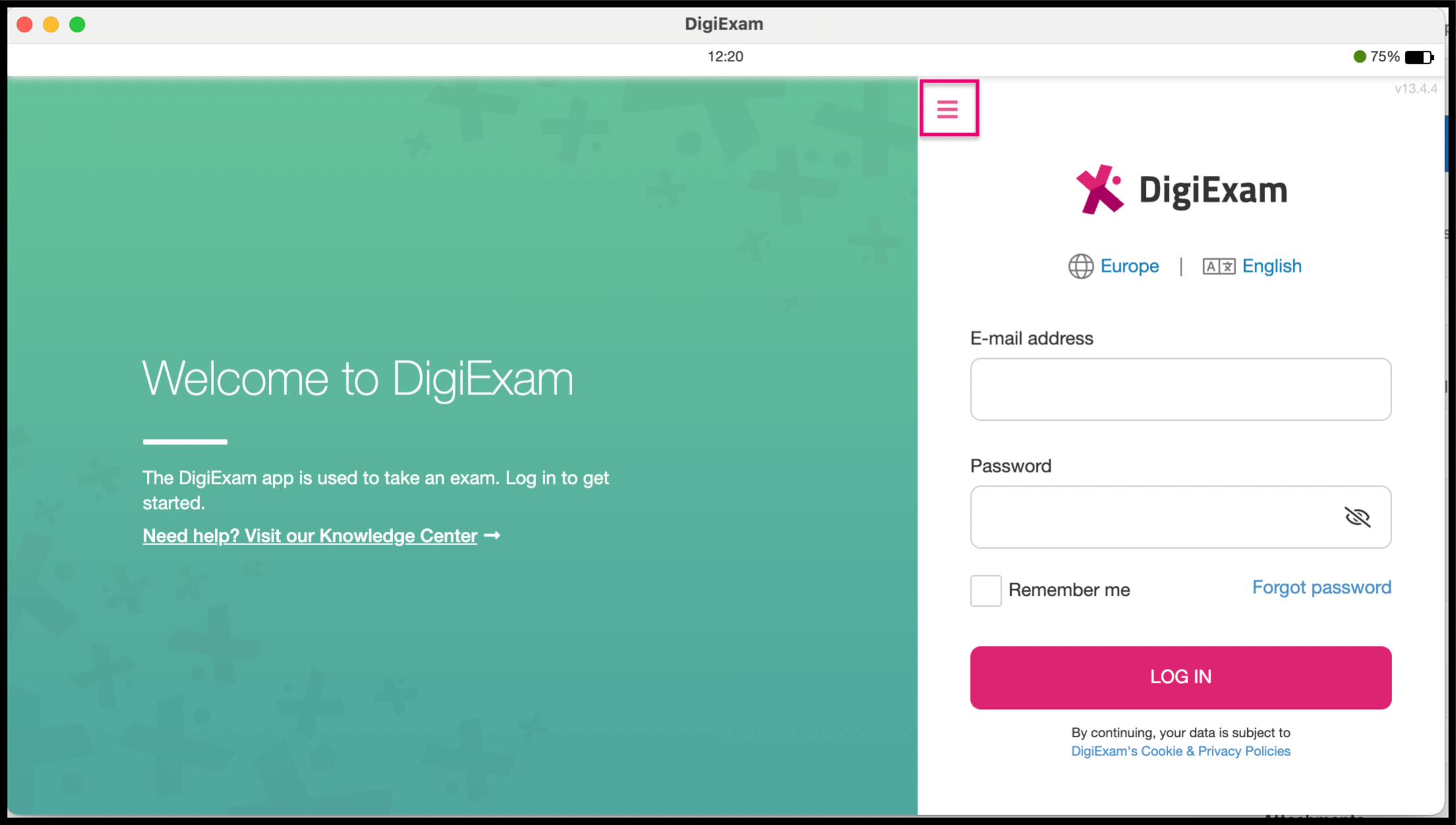Click the DigiExam logo
The width and height of the screenshot is (1456, 825).
pyautogui.click(x=1180, y=190)
